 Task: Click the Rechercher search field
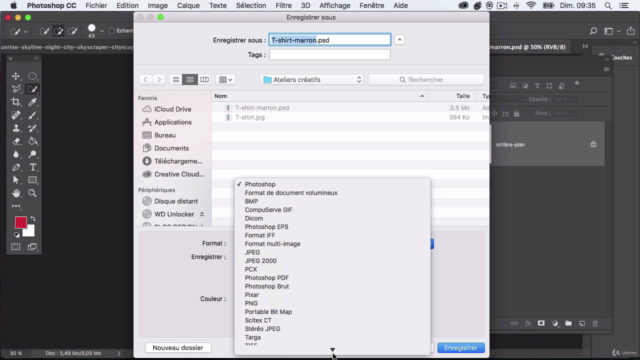pyautogui.click(x=426, y=80)
